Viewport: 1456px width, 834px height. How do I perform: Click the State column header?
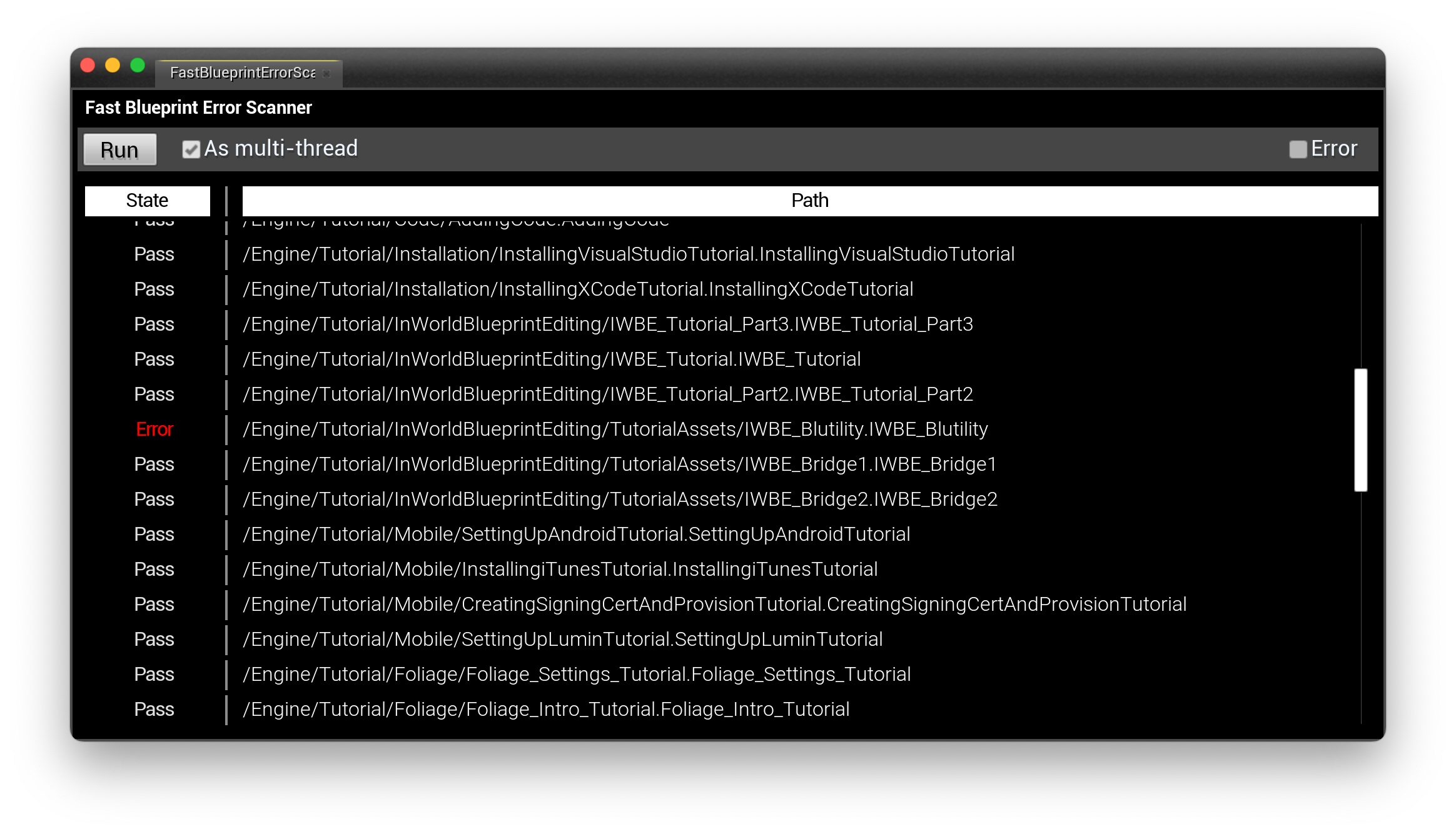[147, 201]
